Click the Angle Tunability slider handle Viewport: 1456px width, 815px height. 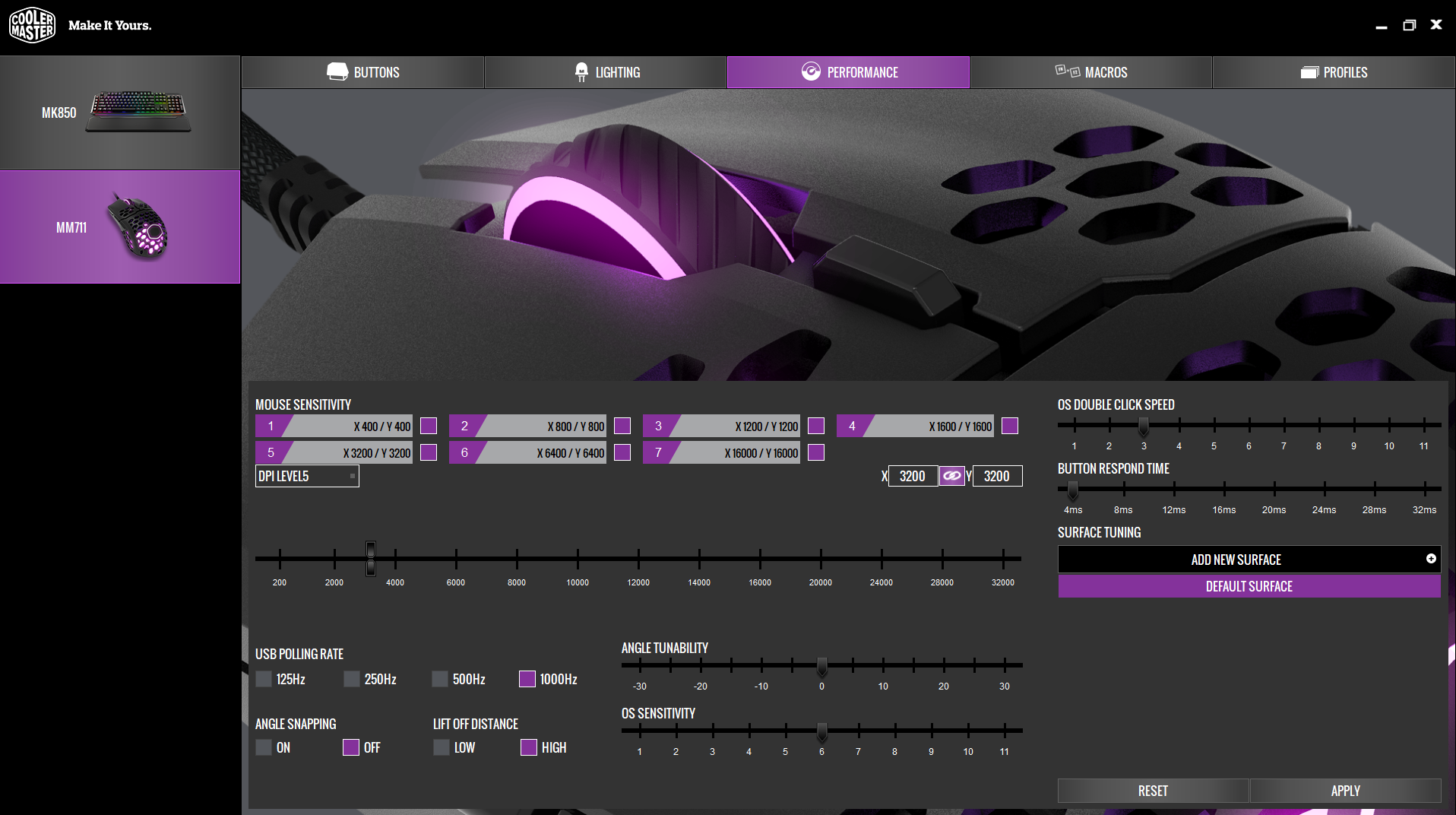[x=821, y=667]
